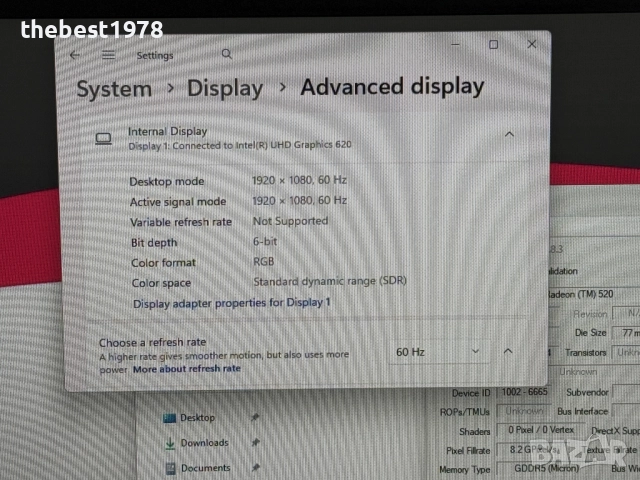Go back with the Settings back arrow

[x=75, y=55]
